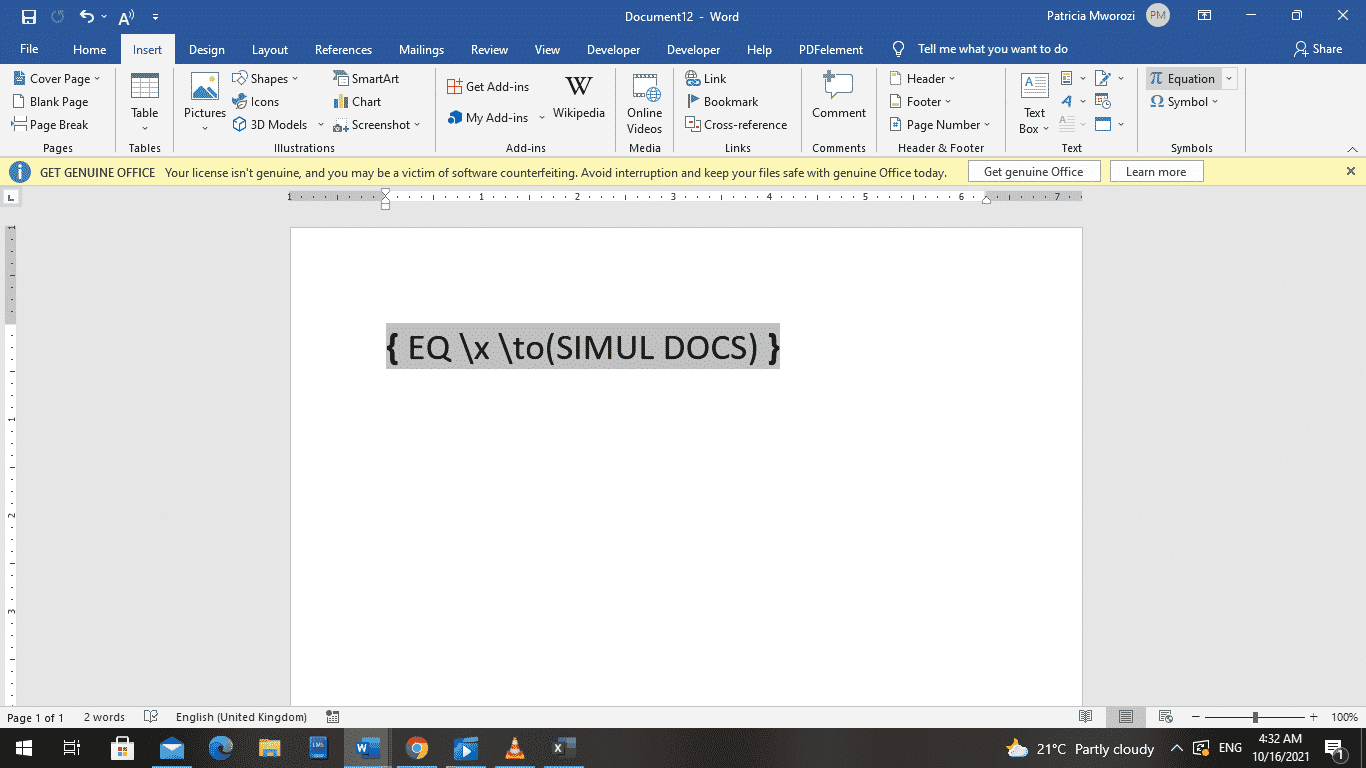Open the Design ribbon tab

(206, 49)
